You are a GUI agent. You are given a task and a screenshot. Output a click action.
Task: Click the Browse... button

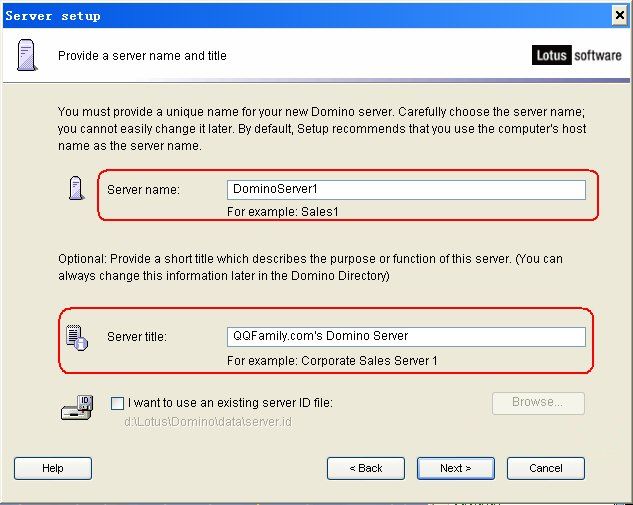tap(538, 403)
